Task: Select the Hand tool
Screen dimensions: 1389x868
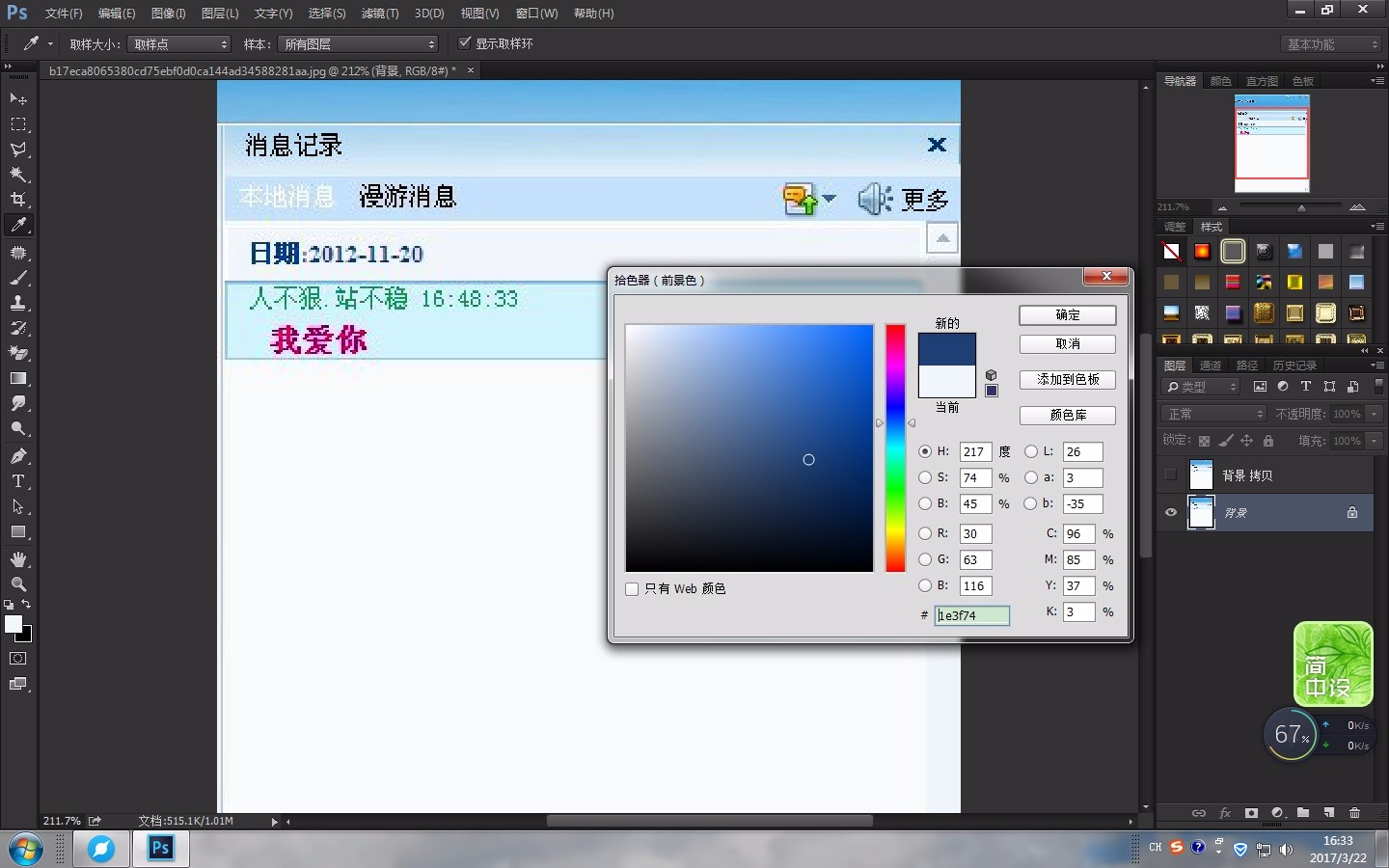Action: [x=18, y=559]
